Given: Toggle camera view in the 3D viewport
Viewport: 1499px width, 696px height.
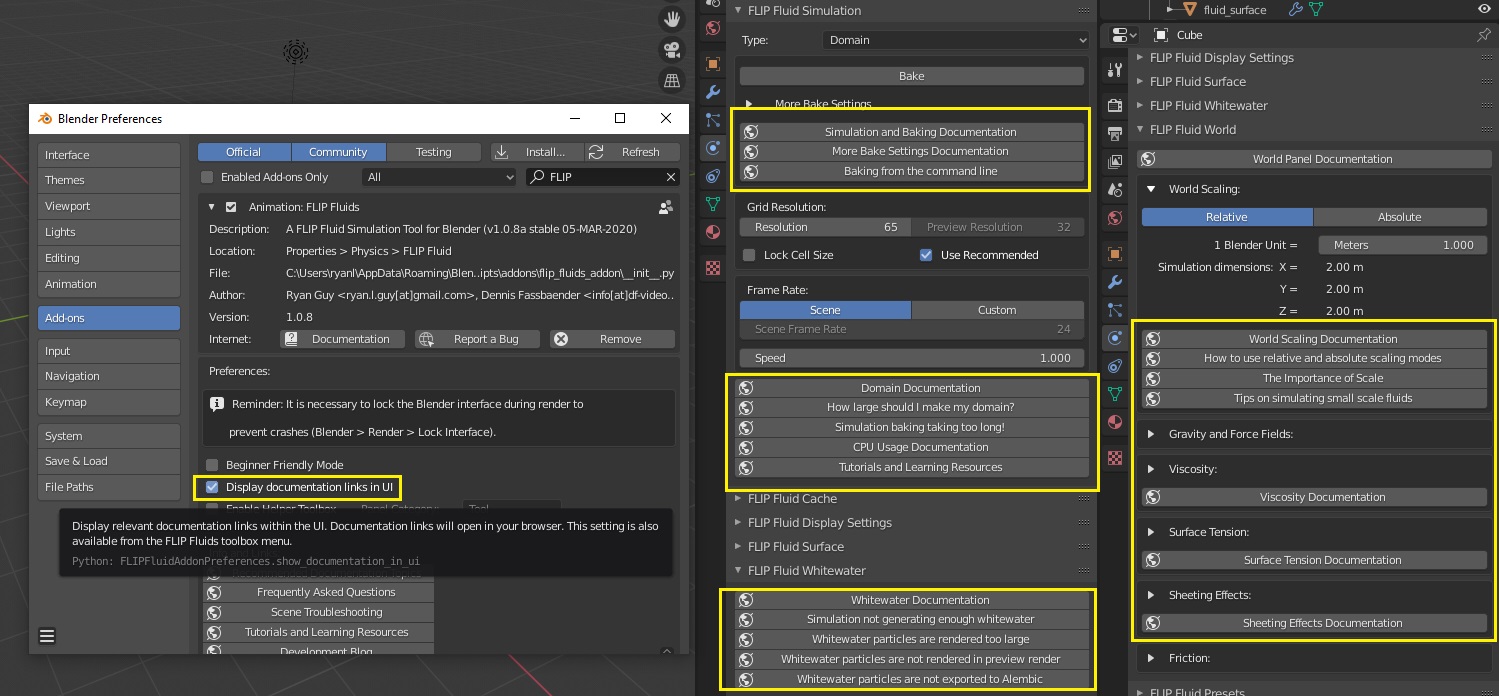Looking at the screenshot, I should [672, 50].
